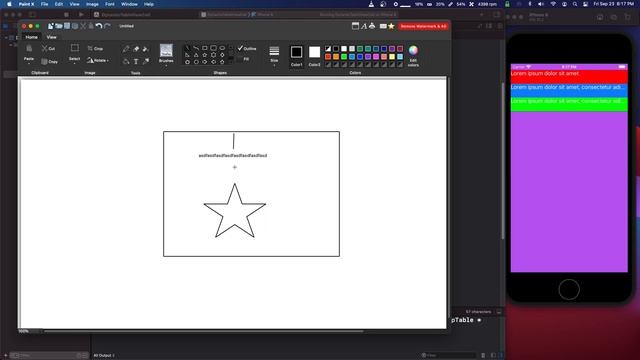Viewport: 640px width, 360px height.
Task: Tap the blue Lorem ipsum row in simulator
Action: point(569,90)
